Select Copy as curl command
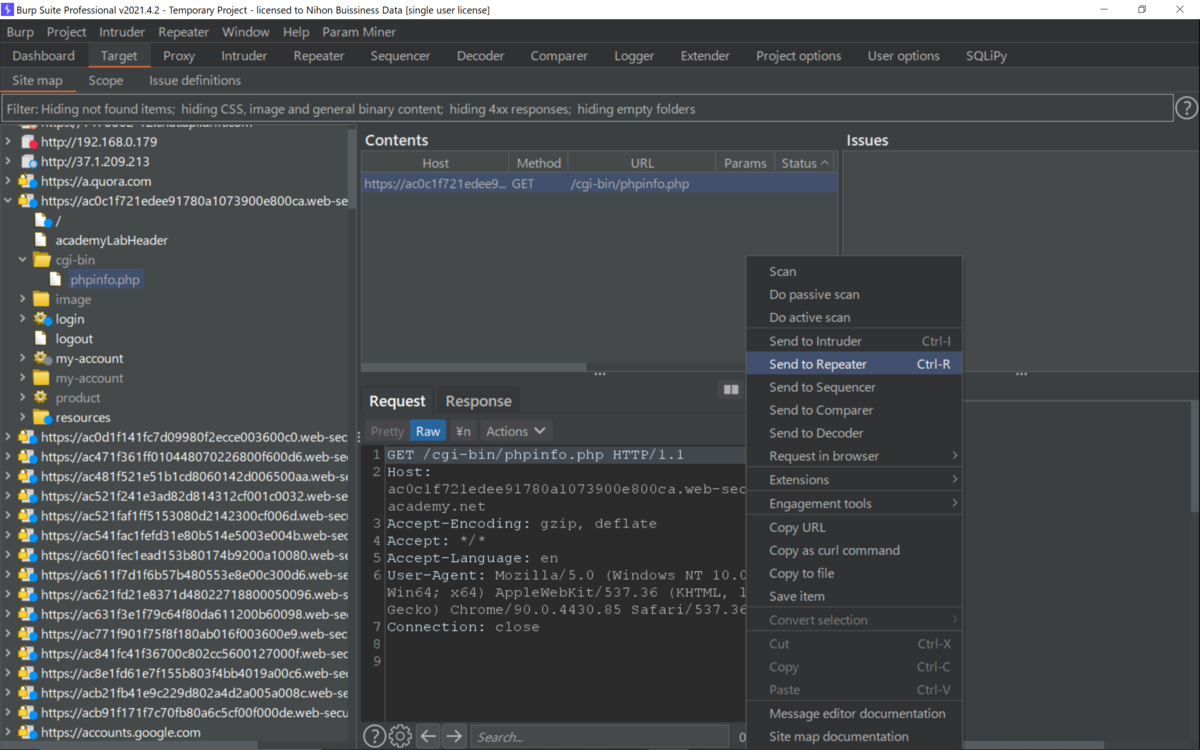This screenshot has width=1200, height=750. pos(854,550)
